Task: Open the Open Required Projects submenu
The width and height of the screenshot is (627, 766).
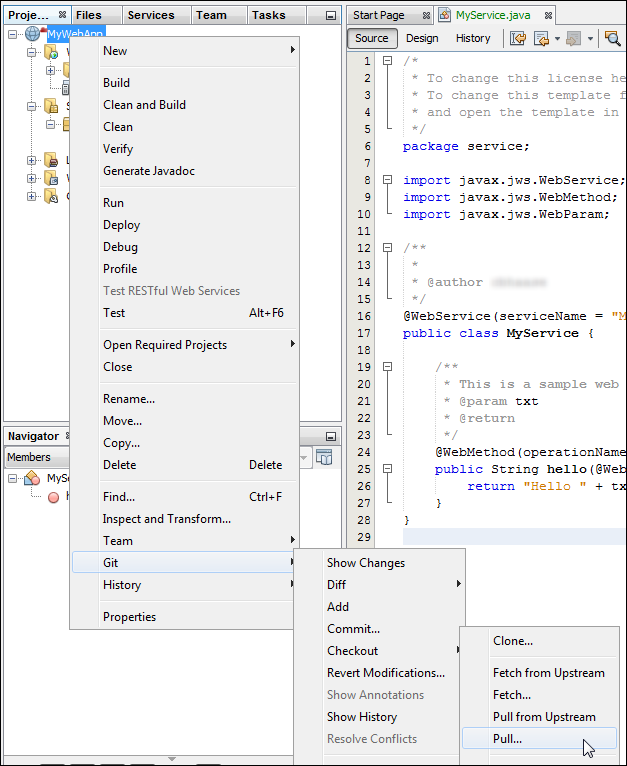Action: click(x=185, y=344)
